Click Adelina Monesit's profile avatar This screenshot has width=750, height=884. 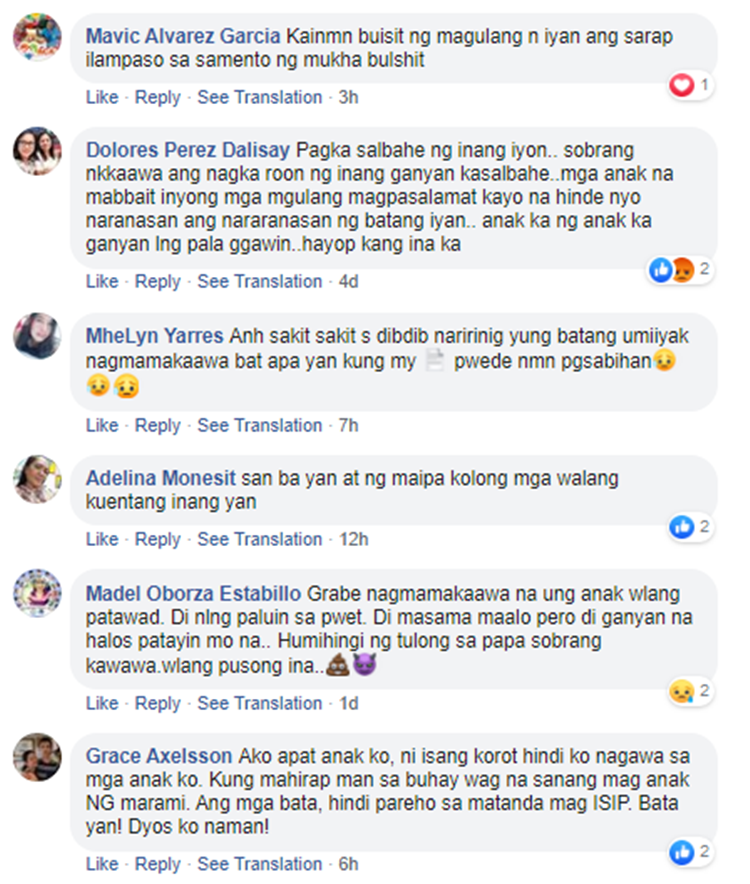37,479
